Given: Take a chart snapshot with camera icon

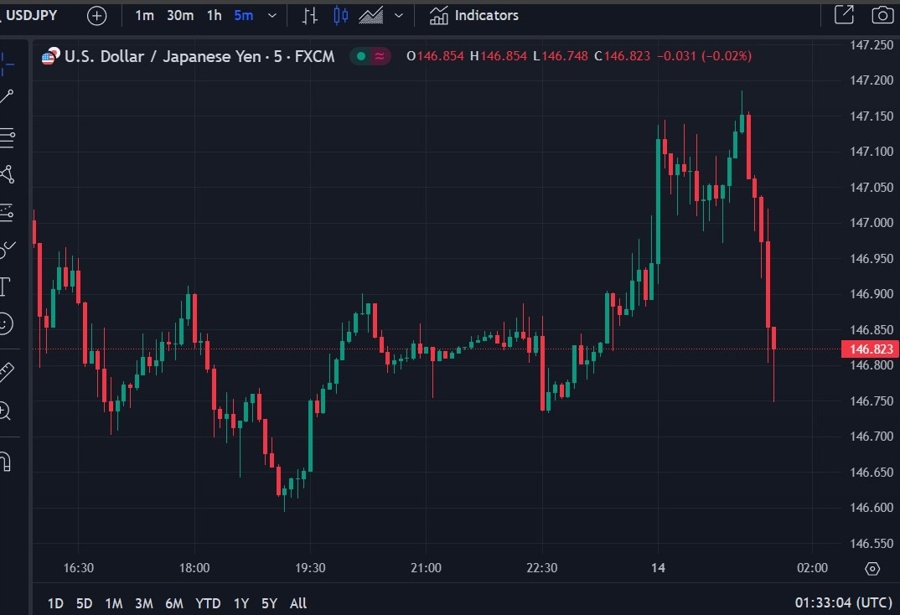Looking at the screenshot, I should [x=881, y=15].
